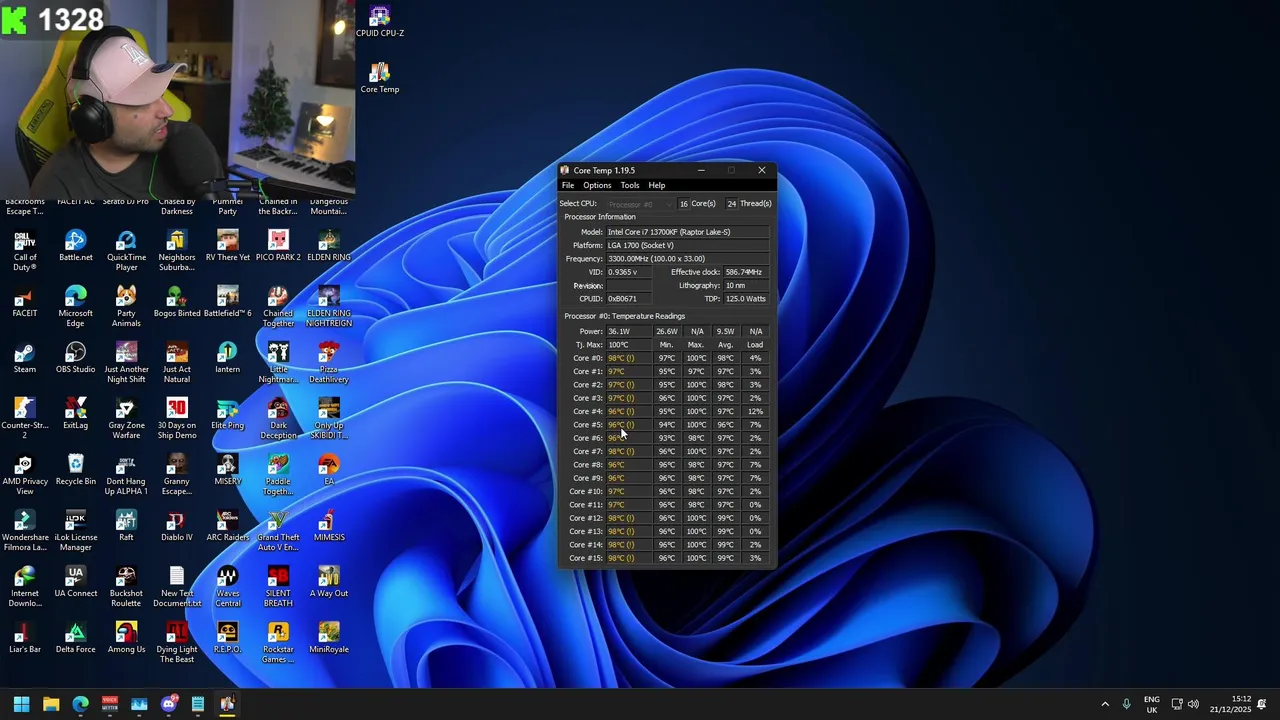The height and width of the screenshot is (720, 1280).
Task: Switch ENG UK input language
Action: click(x=1152, y=704)
